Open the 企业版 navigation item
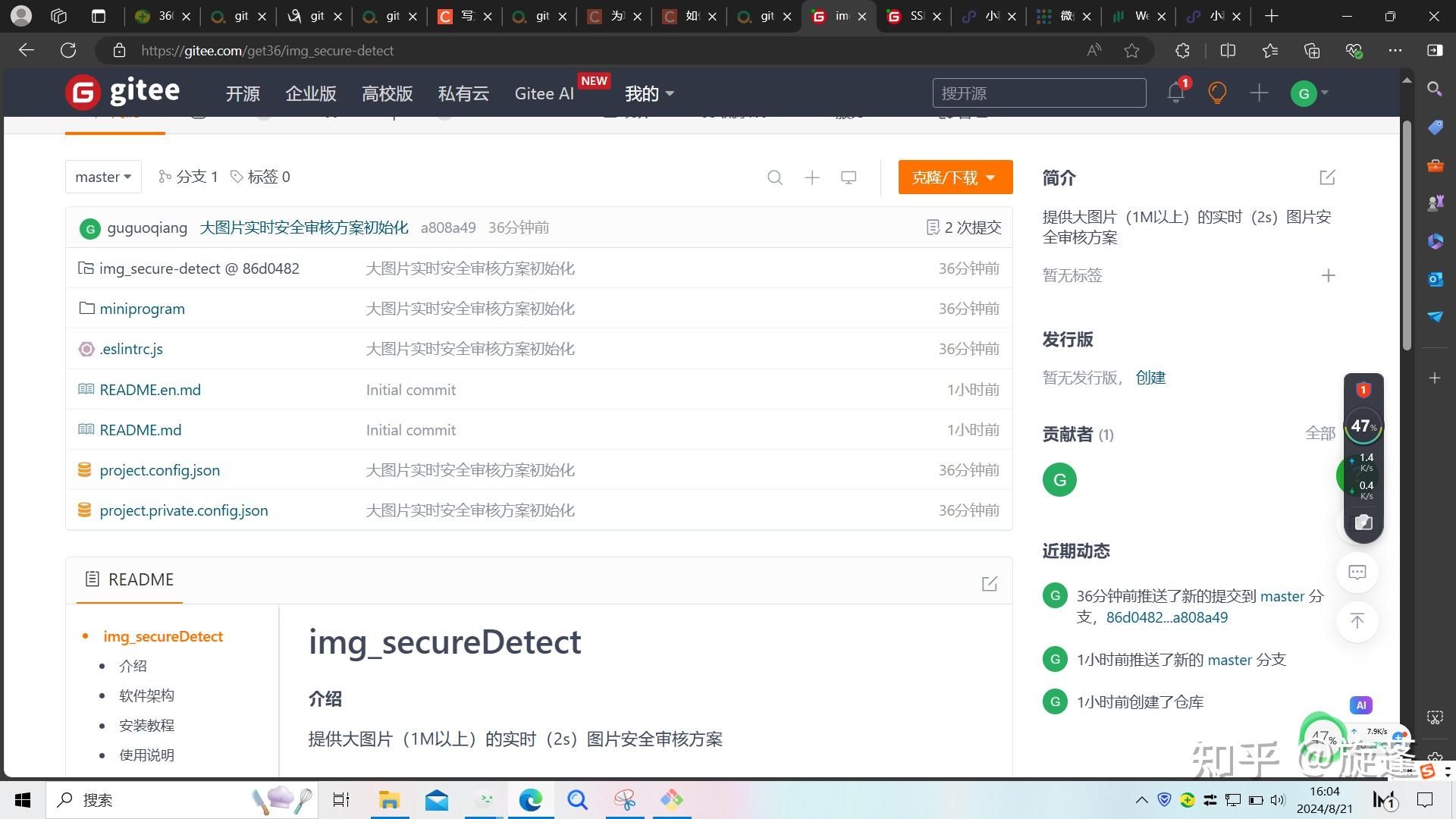The image size is (1456, 819). coord(311,93)
